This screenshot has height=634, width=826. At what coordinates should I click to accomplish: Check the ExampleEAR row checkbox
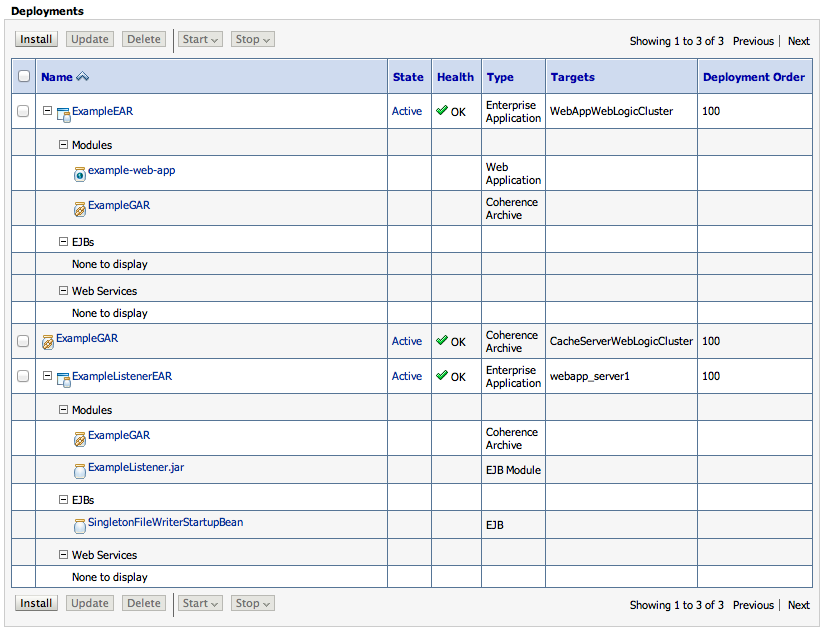coord(23,111)
